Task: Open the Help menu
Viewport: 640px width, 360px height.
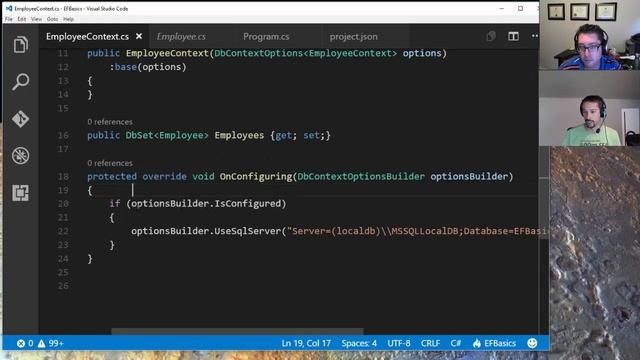Action: [68, 19]
